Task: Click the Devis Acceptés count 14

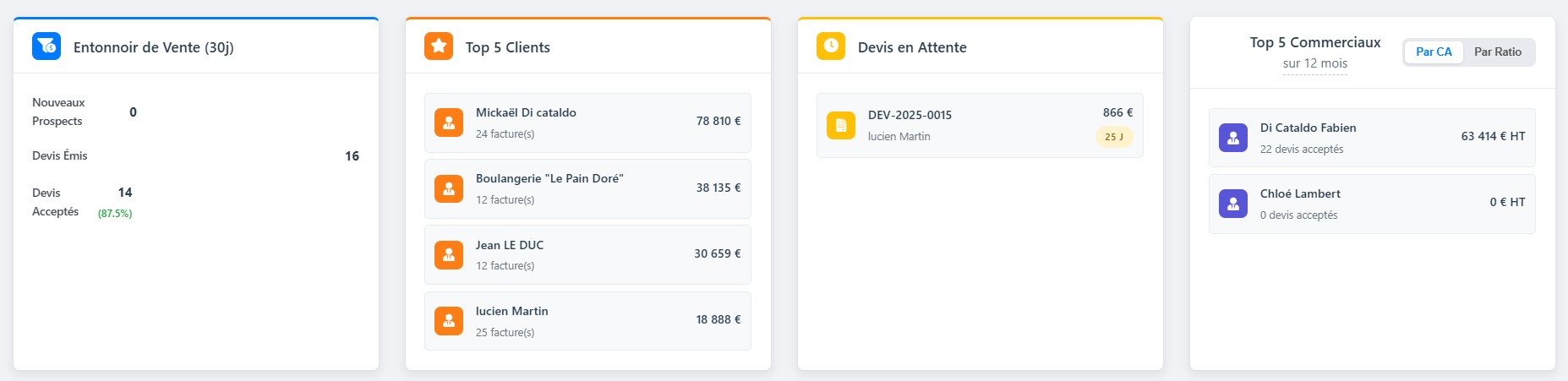Action: tap(125, 193)
